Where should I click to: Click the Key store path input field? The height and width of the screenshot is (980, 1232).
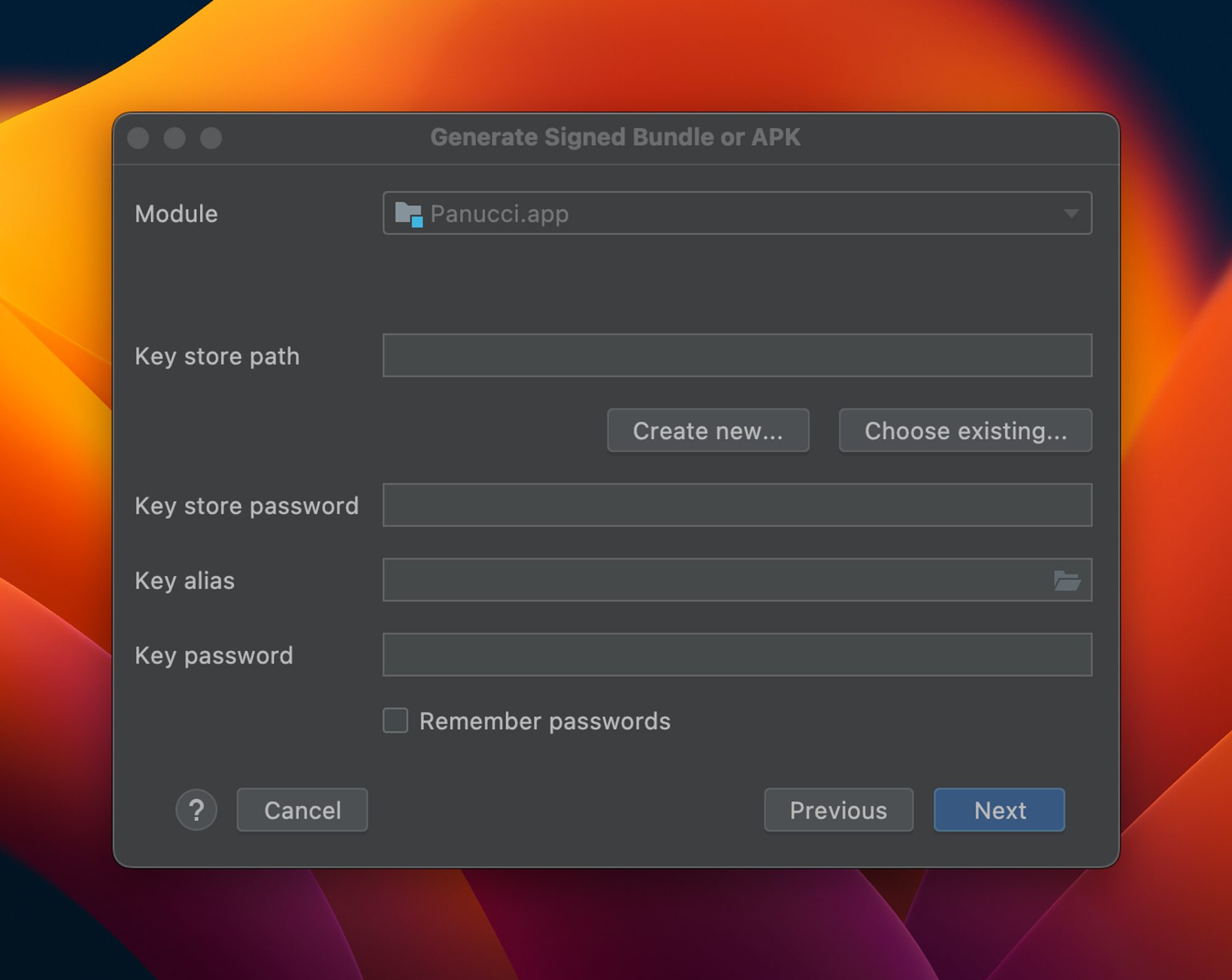734,355
